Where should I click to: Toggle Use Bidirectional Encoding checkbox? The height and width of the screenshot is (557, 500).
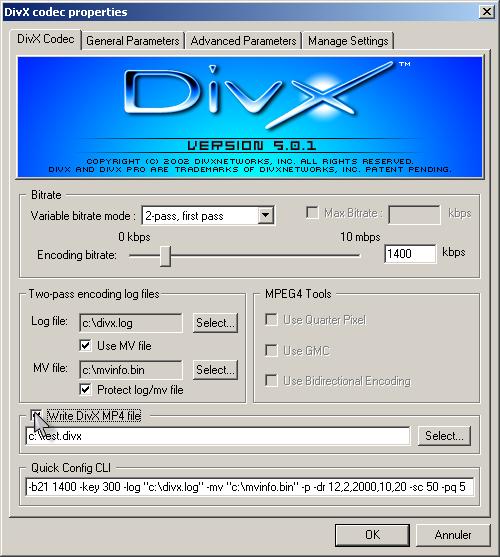(272, 380)
